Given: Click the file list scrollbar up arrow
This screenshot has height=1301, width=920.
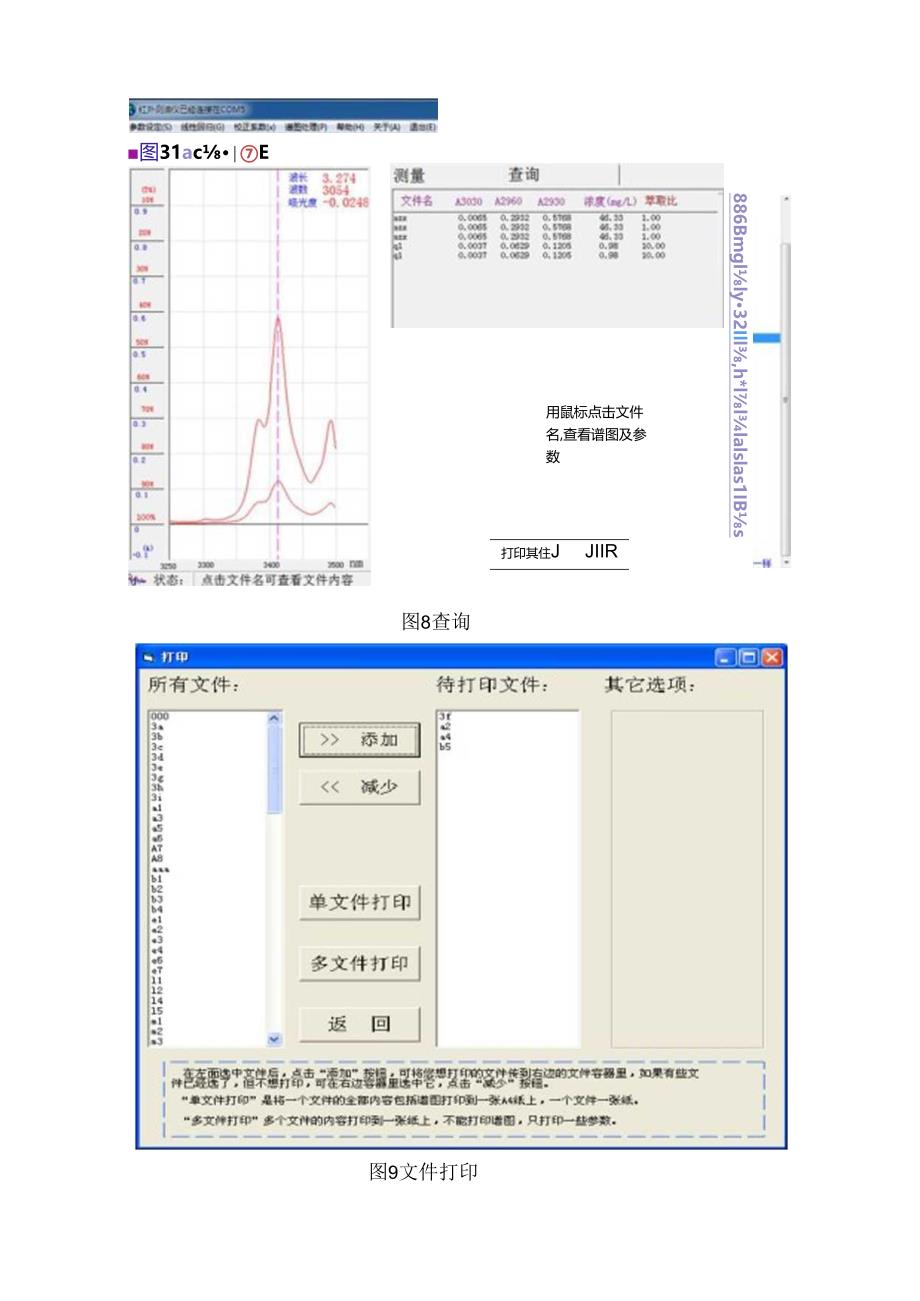Looking at the screenshot, I should pos(274,716).
